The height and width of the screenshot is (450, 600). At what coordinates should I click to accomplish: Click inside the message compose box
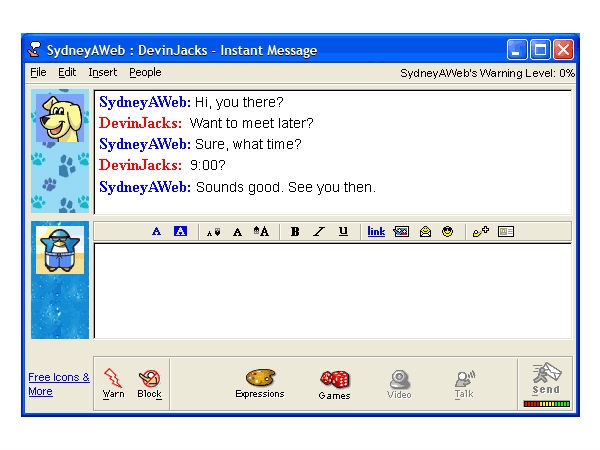tap(333, 291)
